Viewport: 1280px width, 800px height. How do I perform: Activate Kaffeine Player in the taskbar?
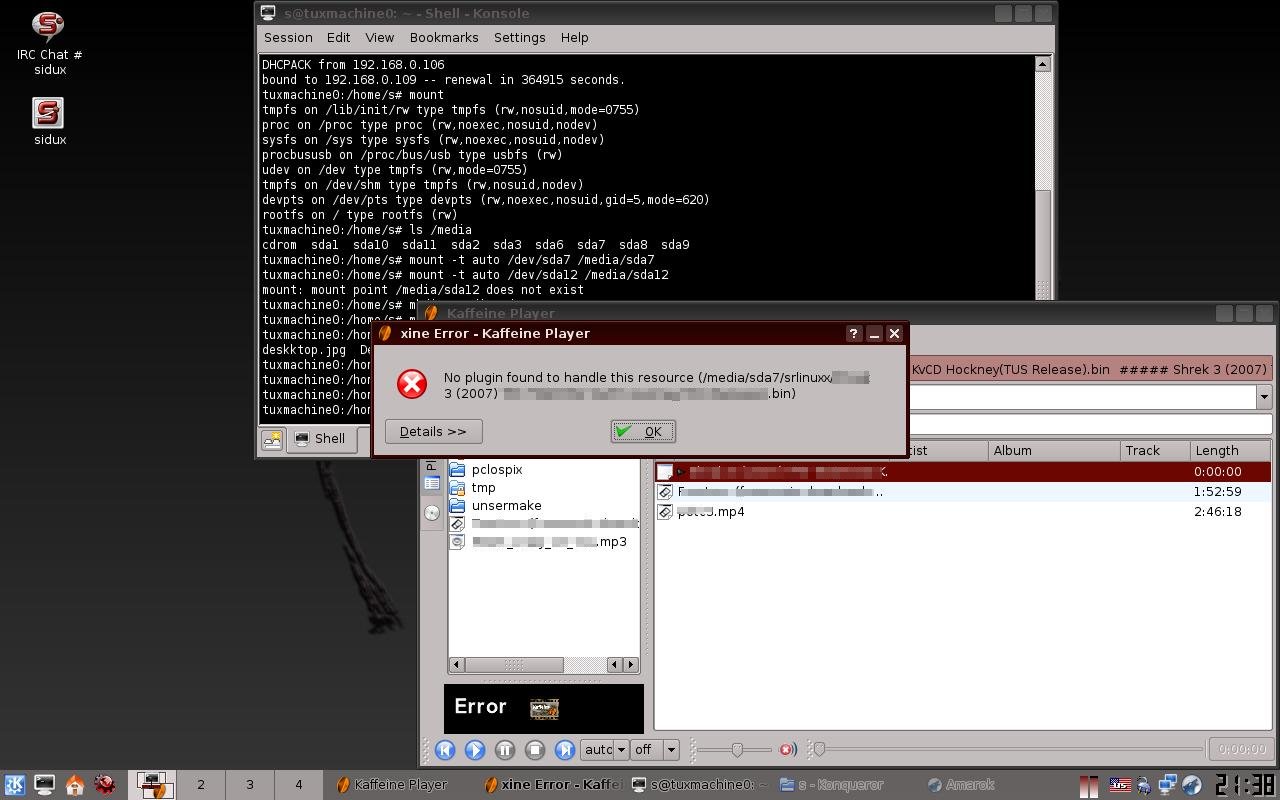(400, 785)
